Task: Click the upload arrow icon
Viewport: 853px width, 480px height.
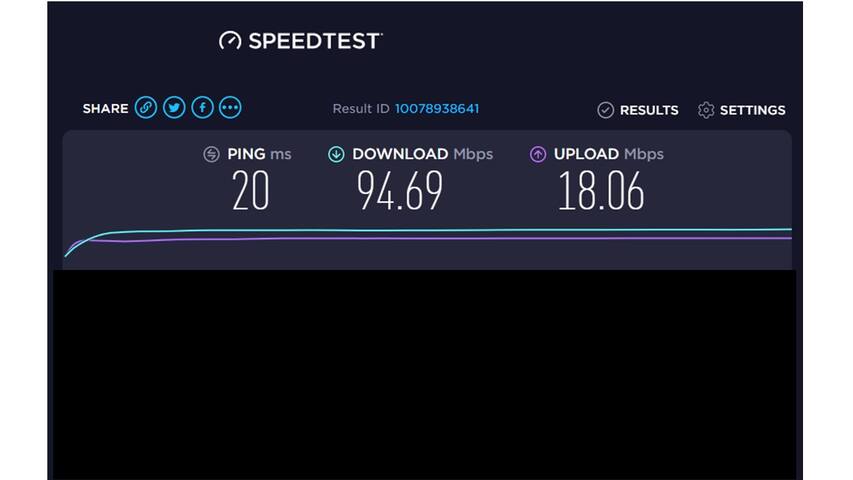Action: click(x=538, y=154)
